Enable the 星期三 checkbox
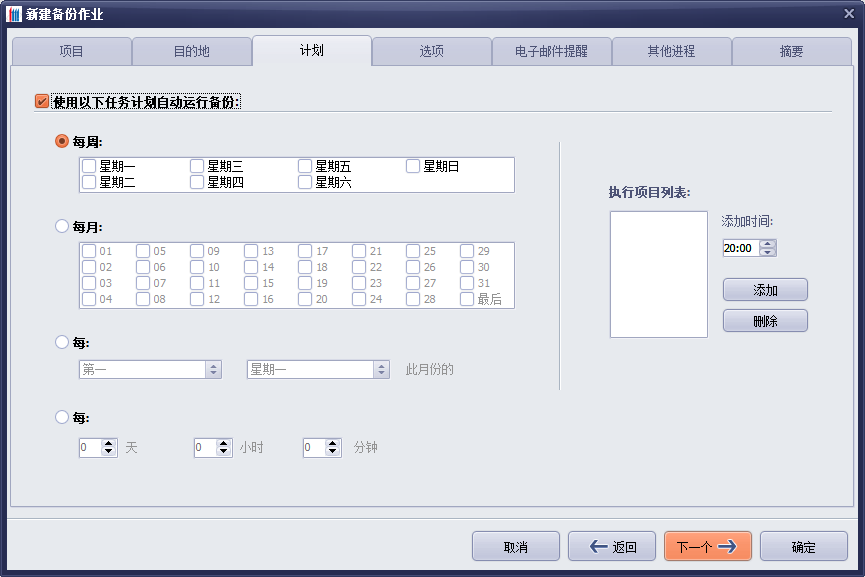This screenshot has height=577, width=865. pyautogui.click(x=197, y=166)
